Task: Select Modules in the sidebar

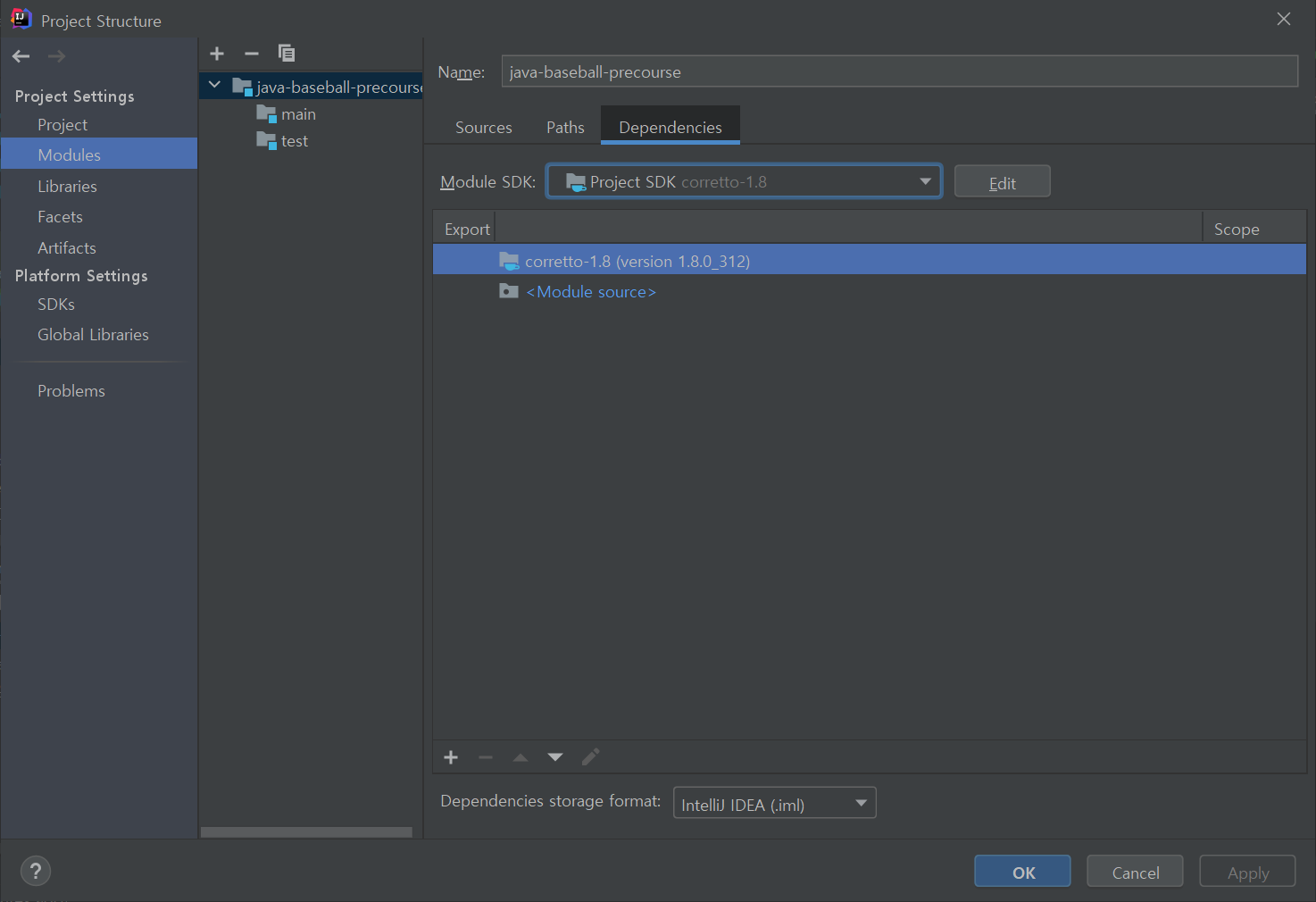Action: (x=99, y=154)
